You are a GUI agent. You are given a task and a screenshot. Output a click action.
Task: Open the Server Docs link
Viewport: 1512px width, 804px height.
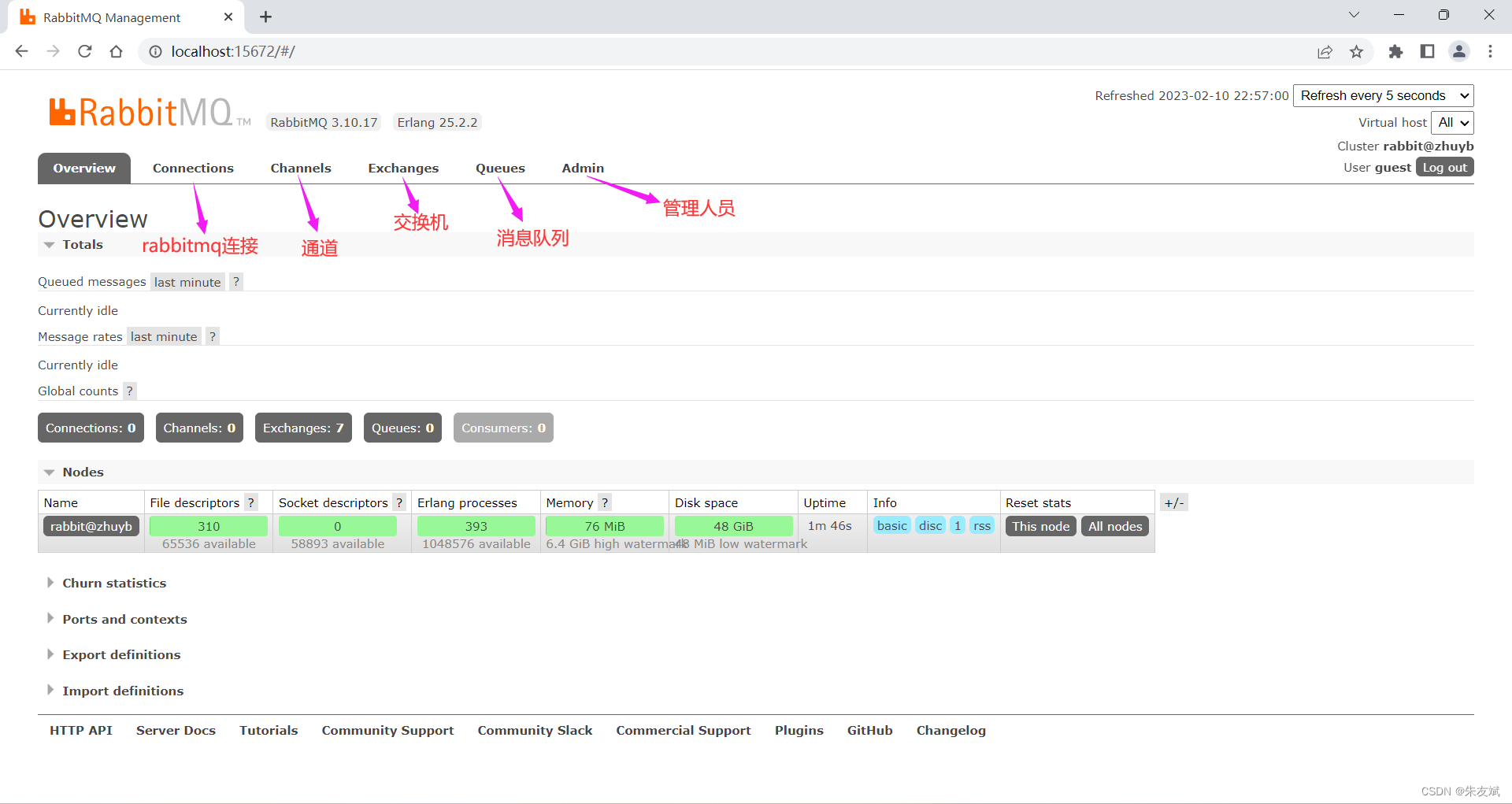coord(176,731)
